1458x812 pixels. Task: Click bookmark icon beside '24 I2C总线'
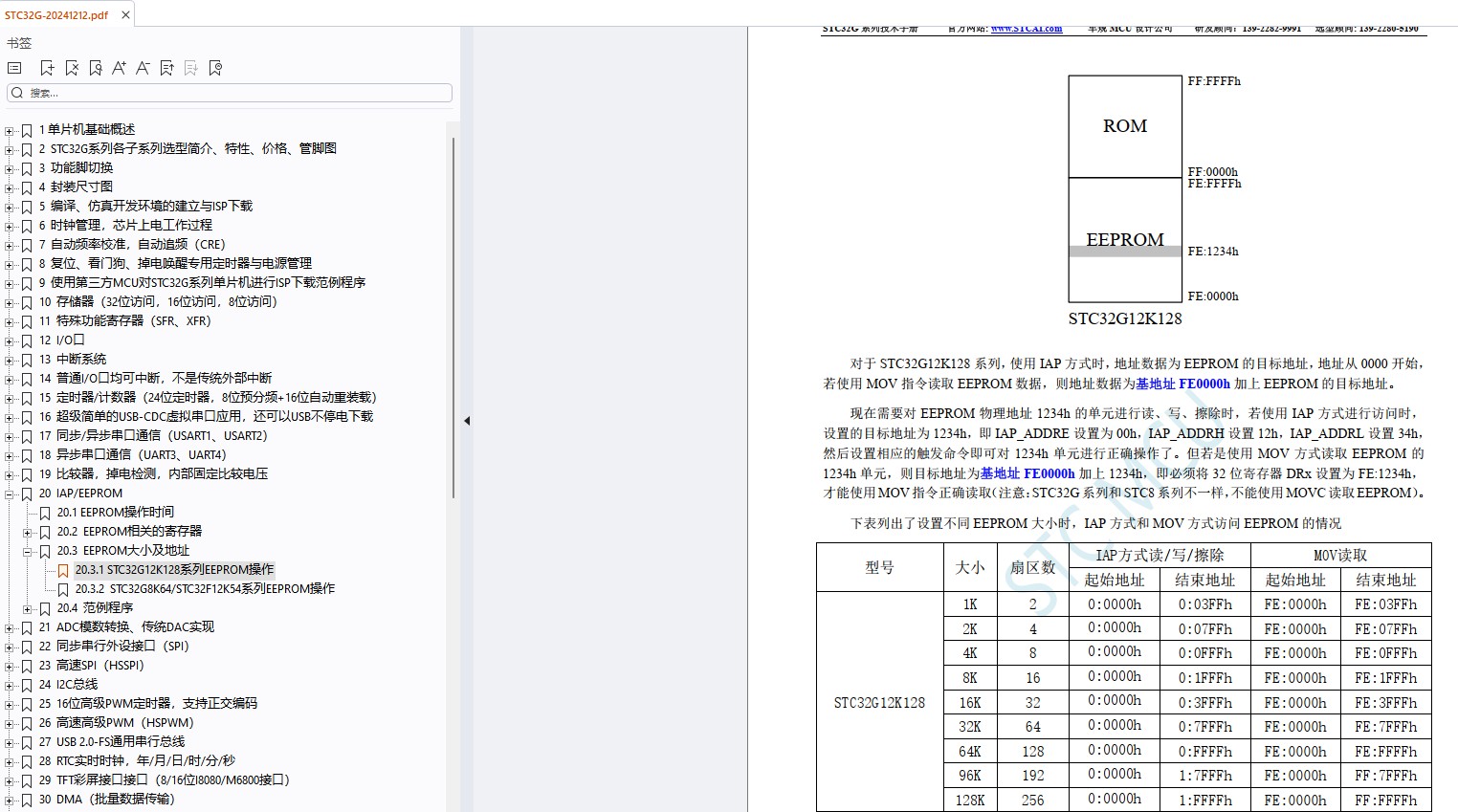coord(27,685)
